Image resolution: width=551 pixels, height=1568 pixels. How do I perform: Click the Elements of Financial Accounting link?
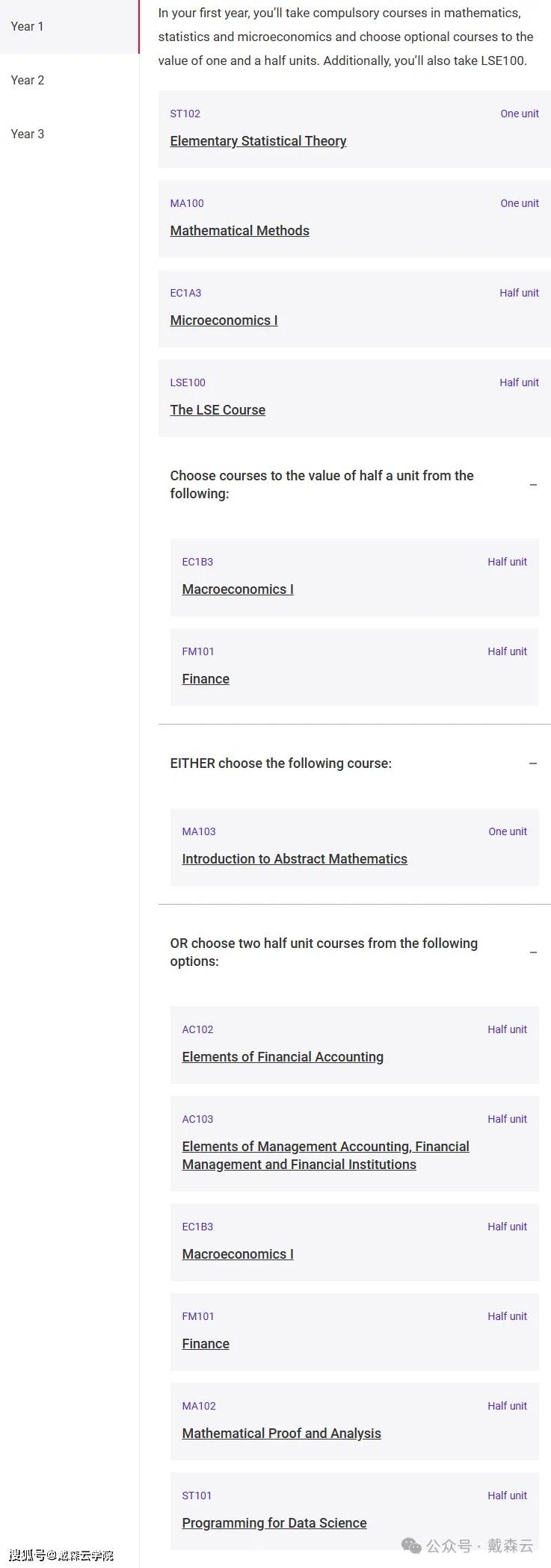(x=283, y=1057)
